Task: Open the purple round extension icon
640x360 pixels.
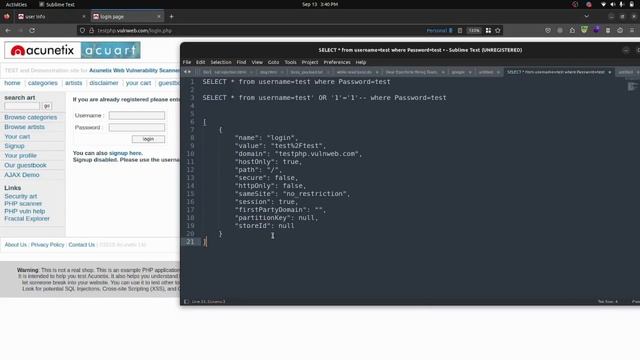Action: (596, 30)
